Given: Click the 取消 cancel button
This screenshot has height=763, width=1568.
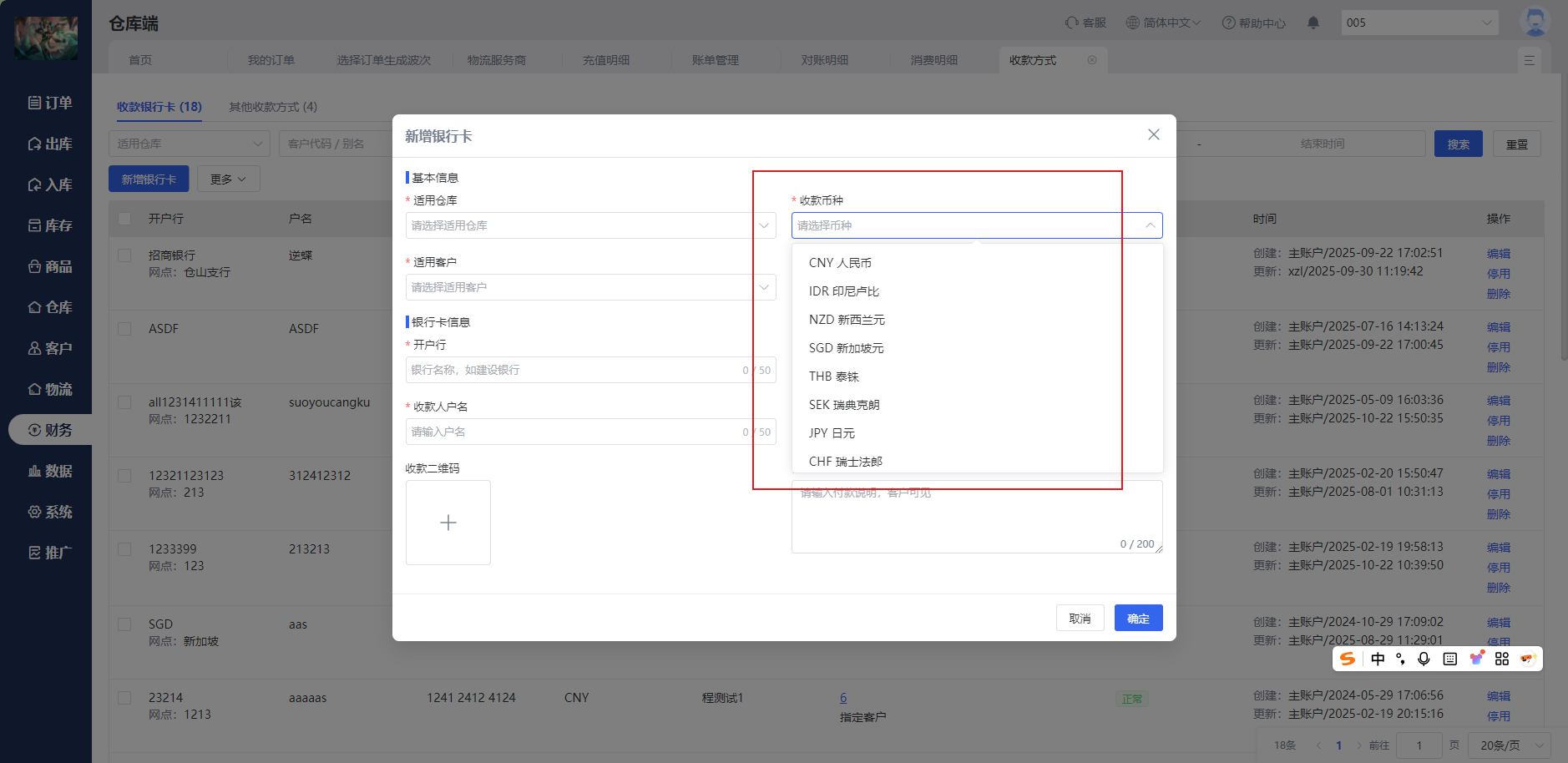Looking at the screenshot, I should click(x=1080, y=619).
